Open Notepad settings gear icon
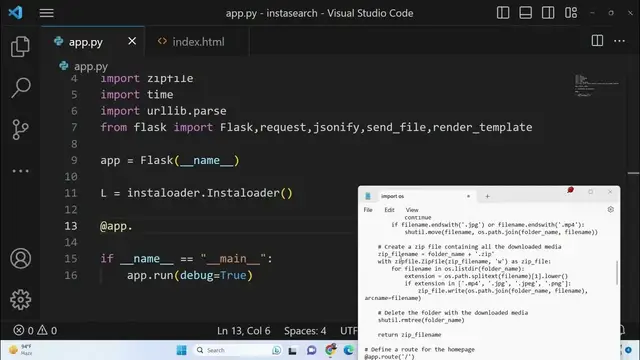Screen dimensions: 640x360 coord(611,209)
